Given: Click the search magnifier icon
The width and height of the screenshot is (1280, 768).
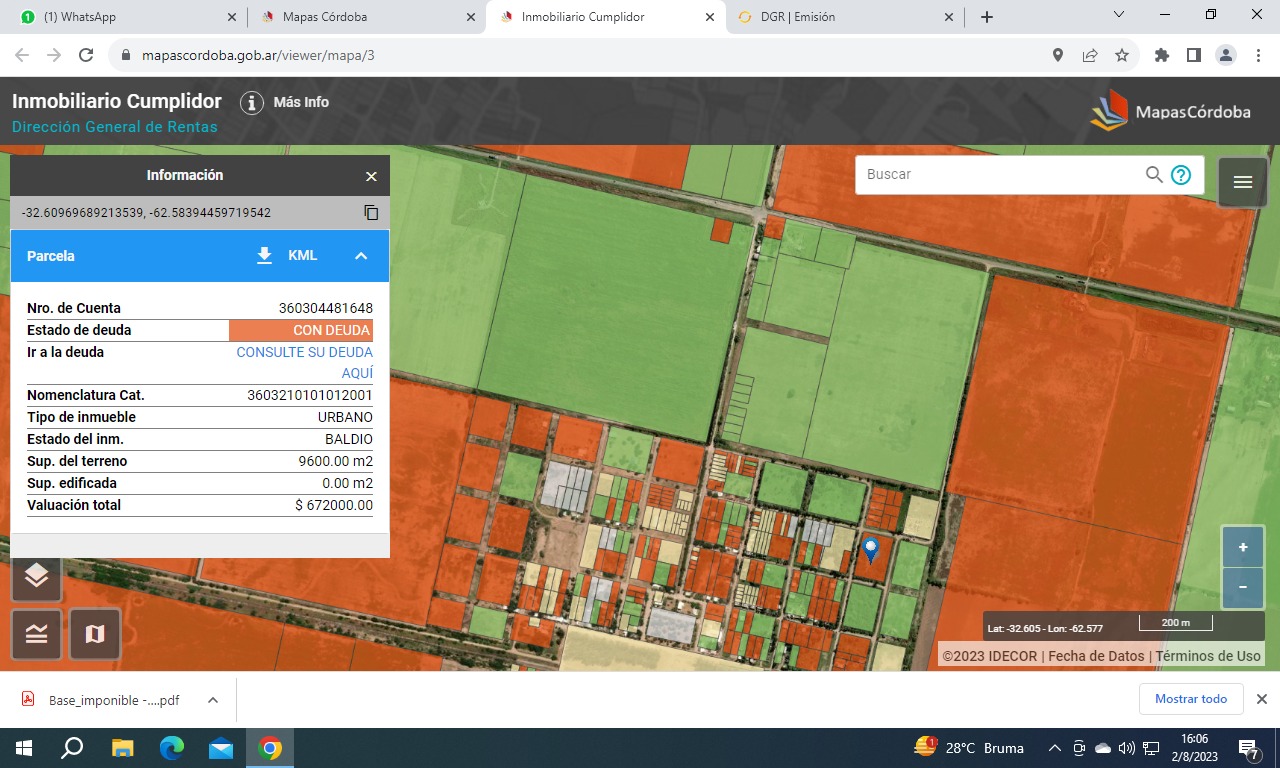Looking at the screenshot, I should pos(1154,175).
